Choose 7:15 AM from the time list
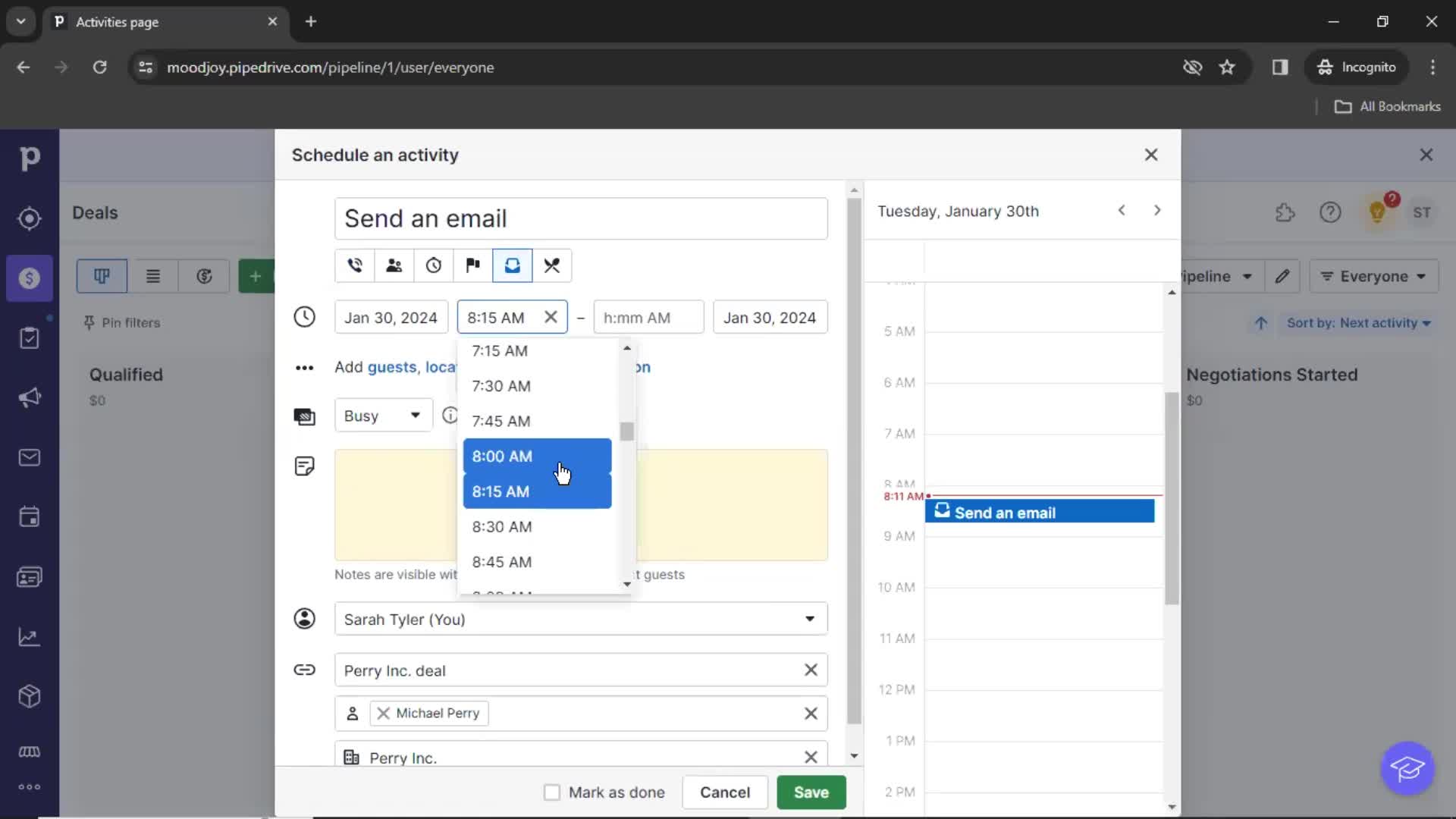This screenshot has height=819, width=1456. tap(538, 351)
